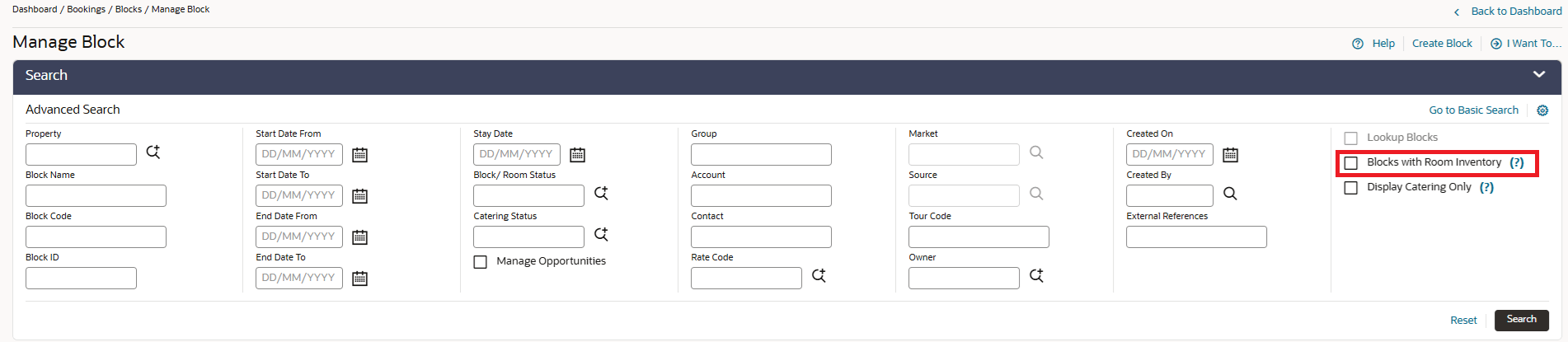1568x342 pixels.
Task: Enable Blocks with Room Inventory checkbox
Action: point(1351,163)
